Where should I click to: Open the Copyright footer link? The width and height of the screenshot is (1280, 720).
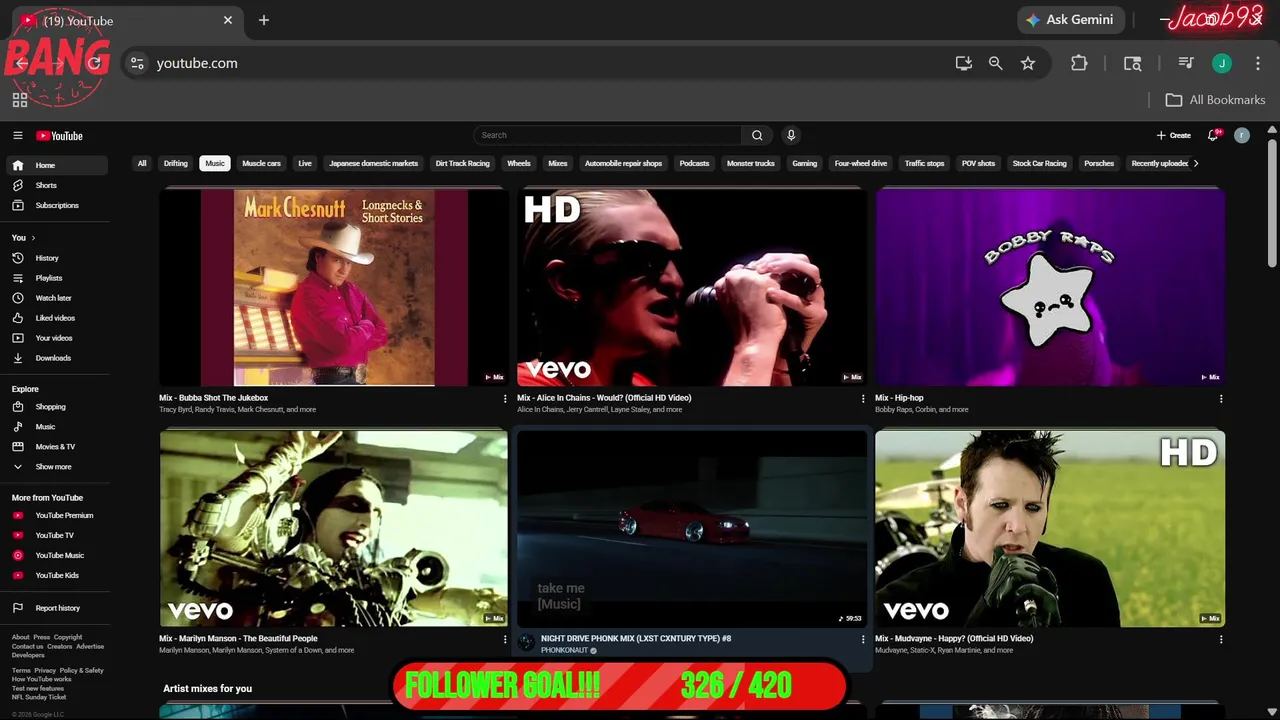pos(68,637)
